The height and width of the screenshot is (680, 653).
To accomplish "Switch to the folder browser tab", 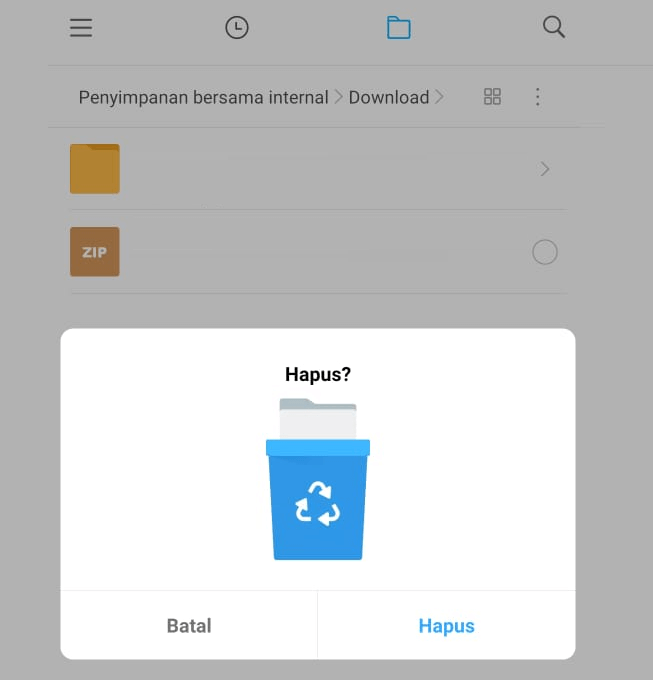I will click(398, 28).
